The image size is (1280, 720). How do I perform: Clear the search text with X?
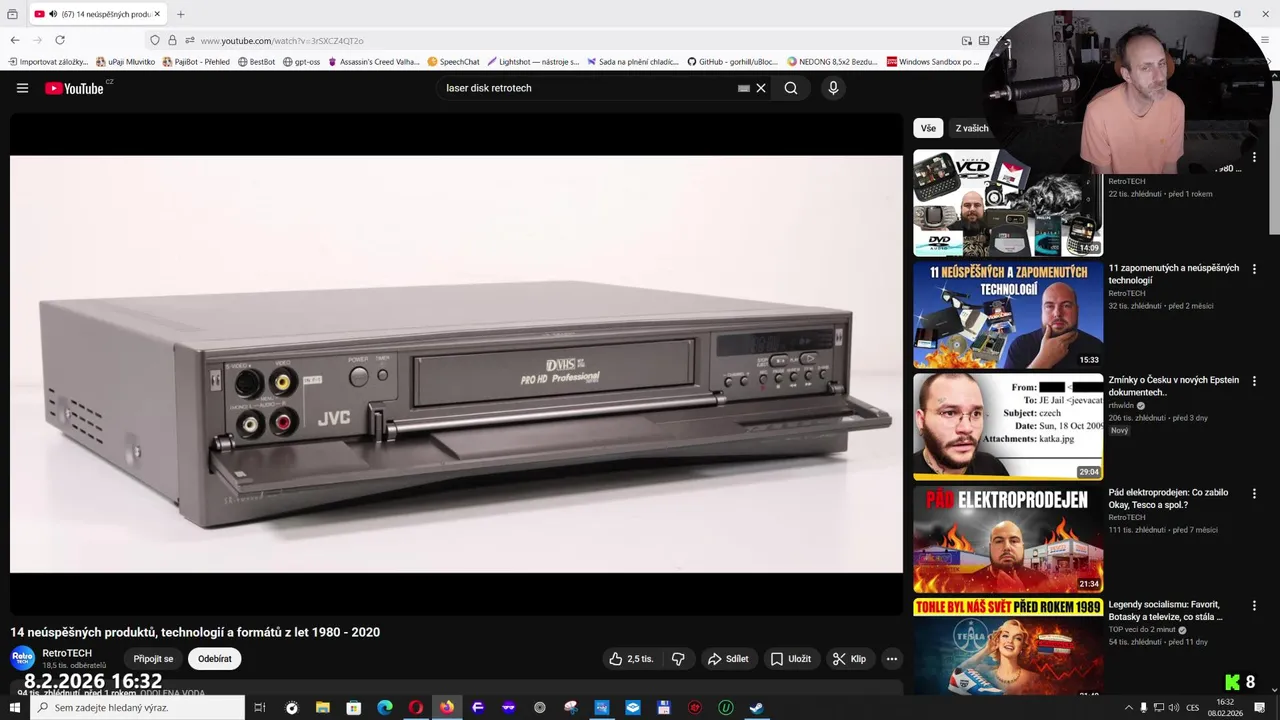click(x=761, y=88)
